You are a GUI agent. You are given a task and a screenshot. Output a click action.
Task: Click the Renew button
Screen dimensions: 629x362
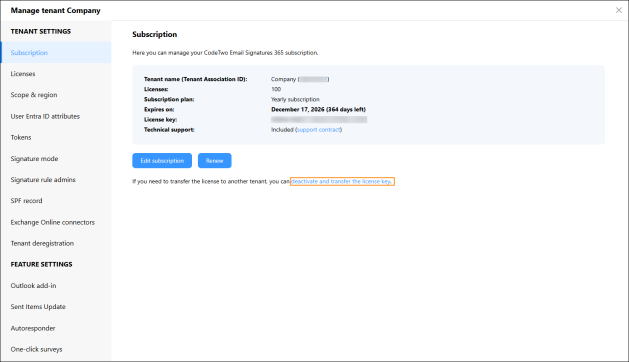click(x=215, y=161)
